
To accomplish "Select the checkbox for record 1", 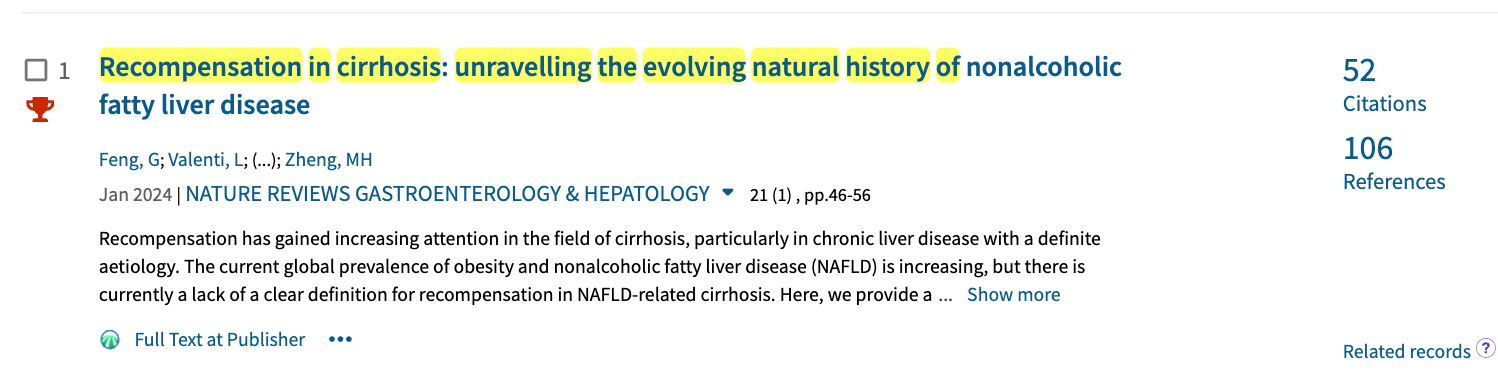I will coord(36,70).
